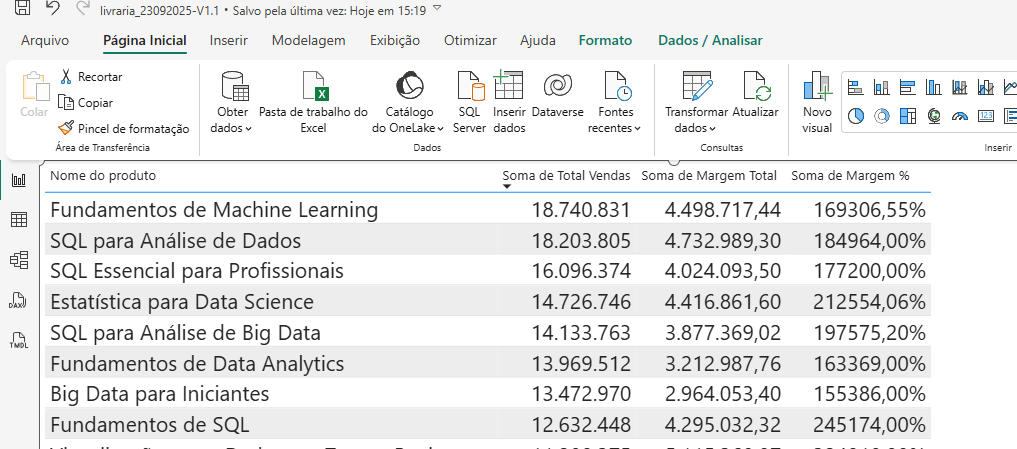Insert line and clustered column chart
This screenshot has height=449, width=1017.
986,87
